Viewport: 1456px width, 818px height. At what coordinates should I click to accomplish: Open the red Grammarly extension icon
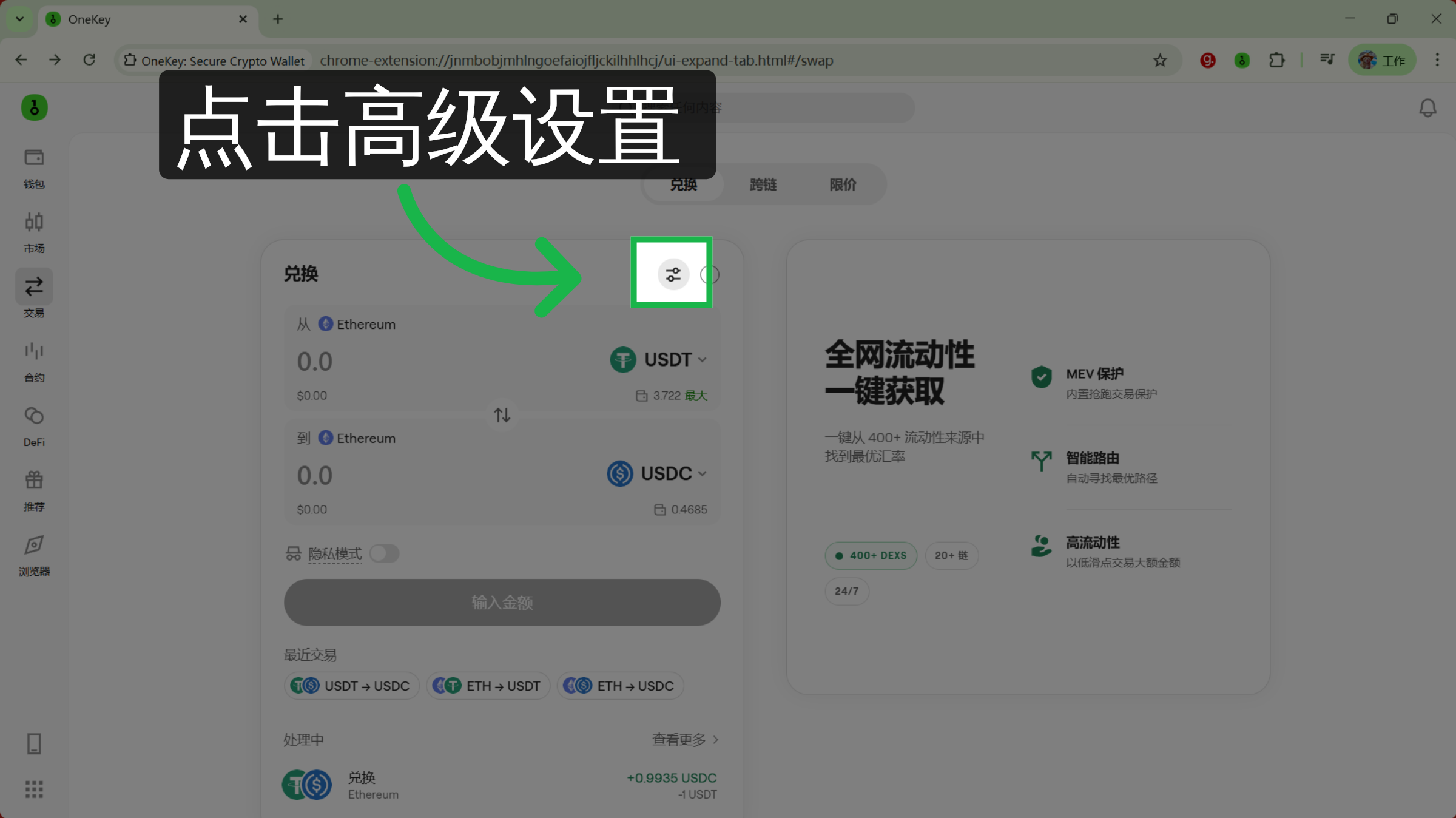[x=1208, y=60]
